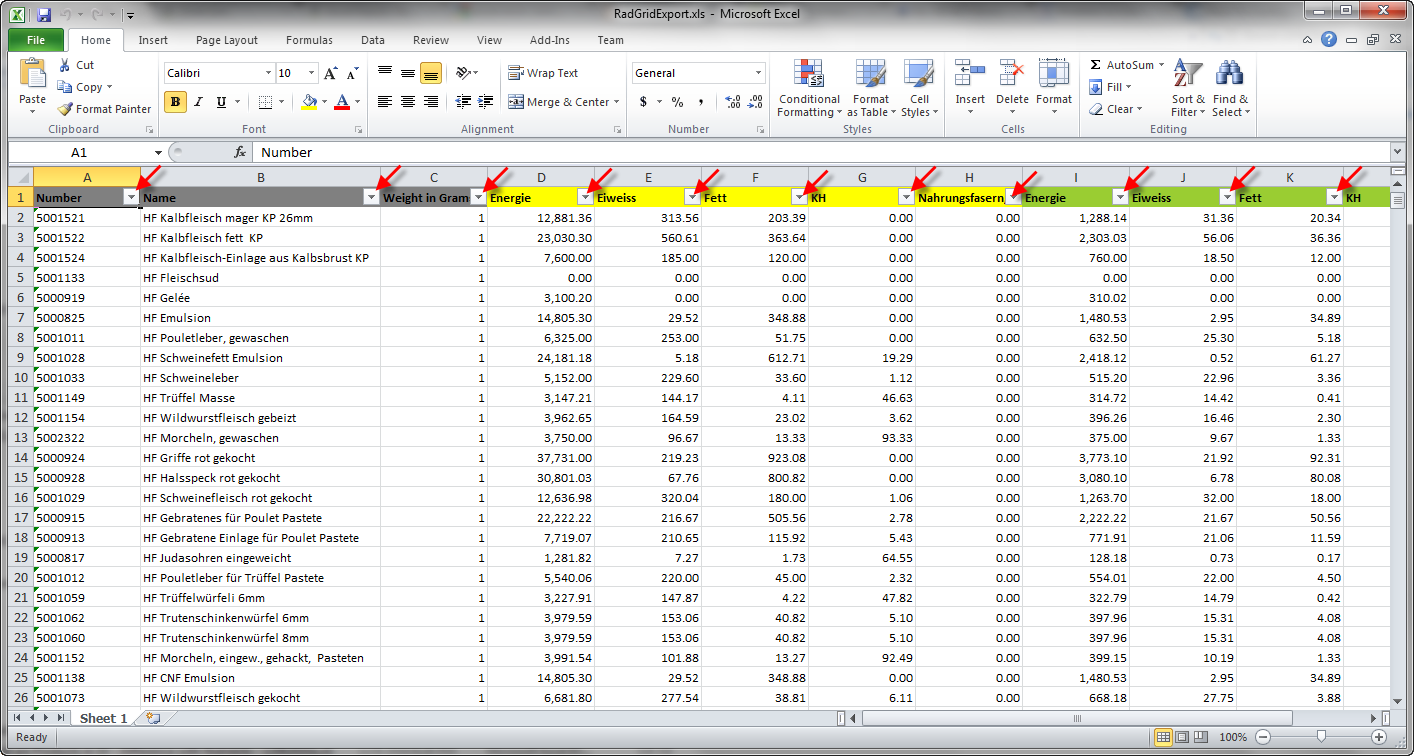Insert an AutoSum formula
Screen dimensions: 1414x756
(1128, 65)
